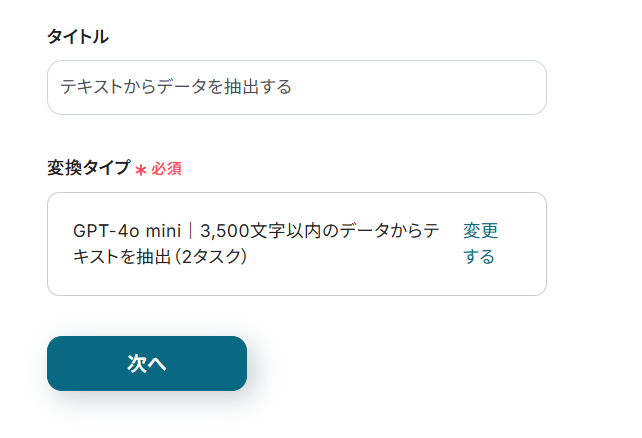The width and height of the screenshot is (642, 438).
Task: Click the red required asterisk icon
Action: [x=141, y=169]
